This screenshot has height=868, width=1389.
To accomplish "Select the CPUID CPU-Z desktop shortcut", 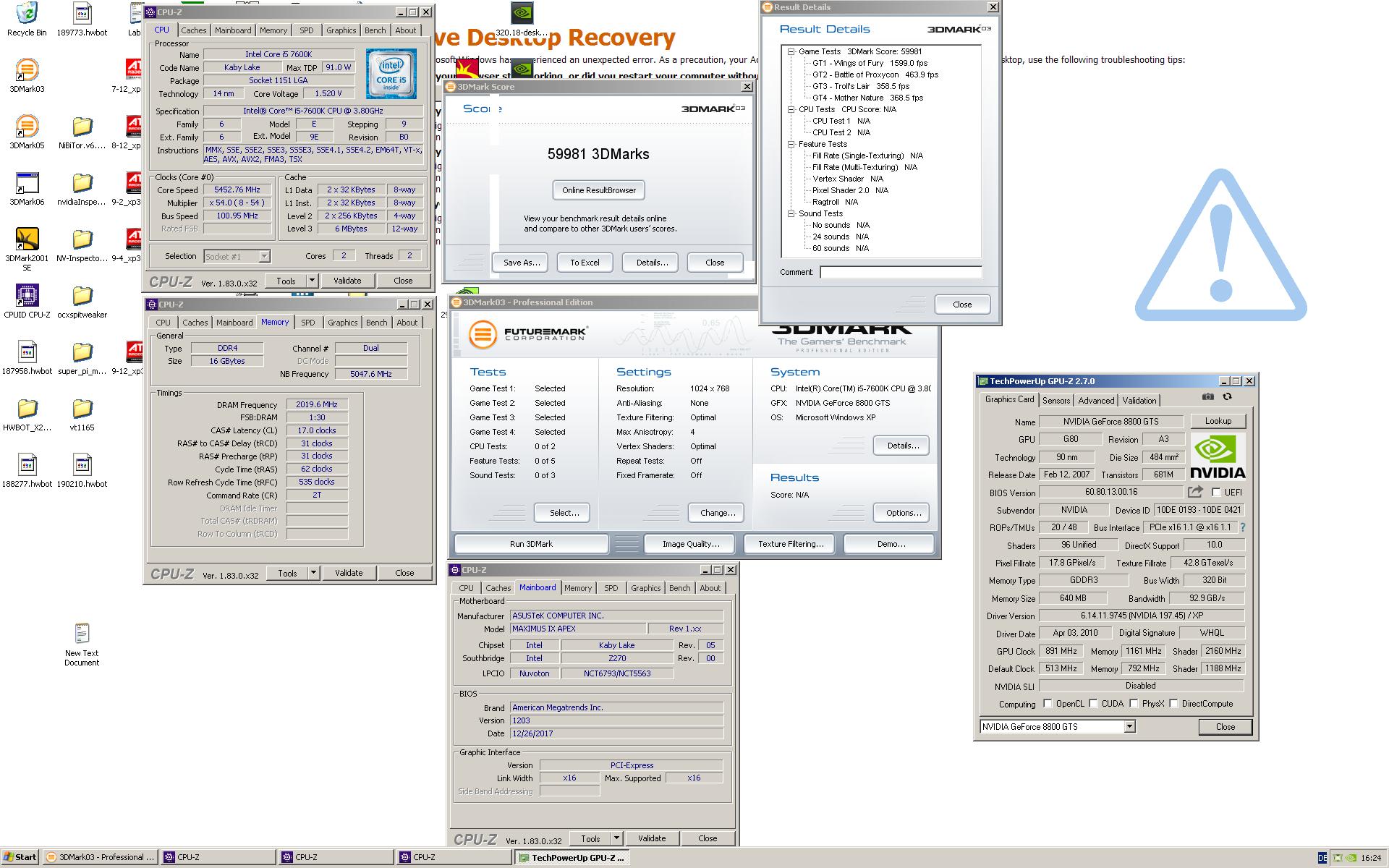I will click(27, 301).
